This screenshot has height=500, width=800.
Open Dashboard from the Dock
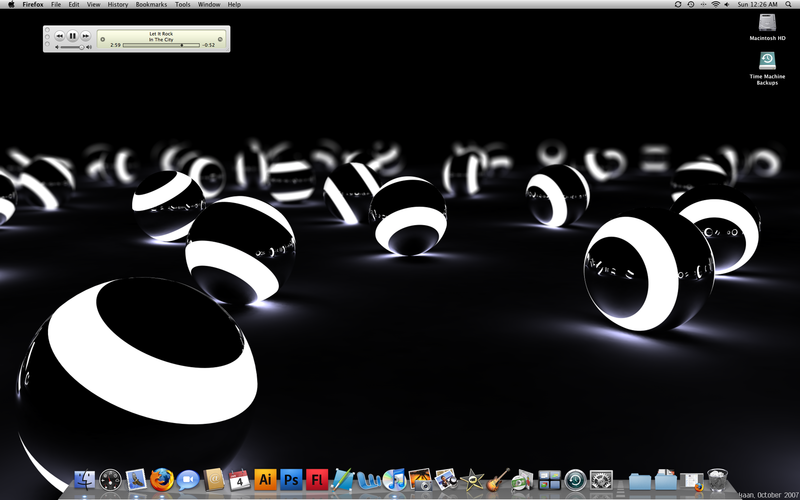(111, 480)
